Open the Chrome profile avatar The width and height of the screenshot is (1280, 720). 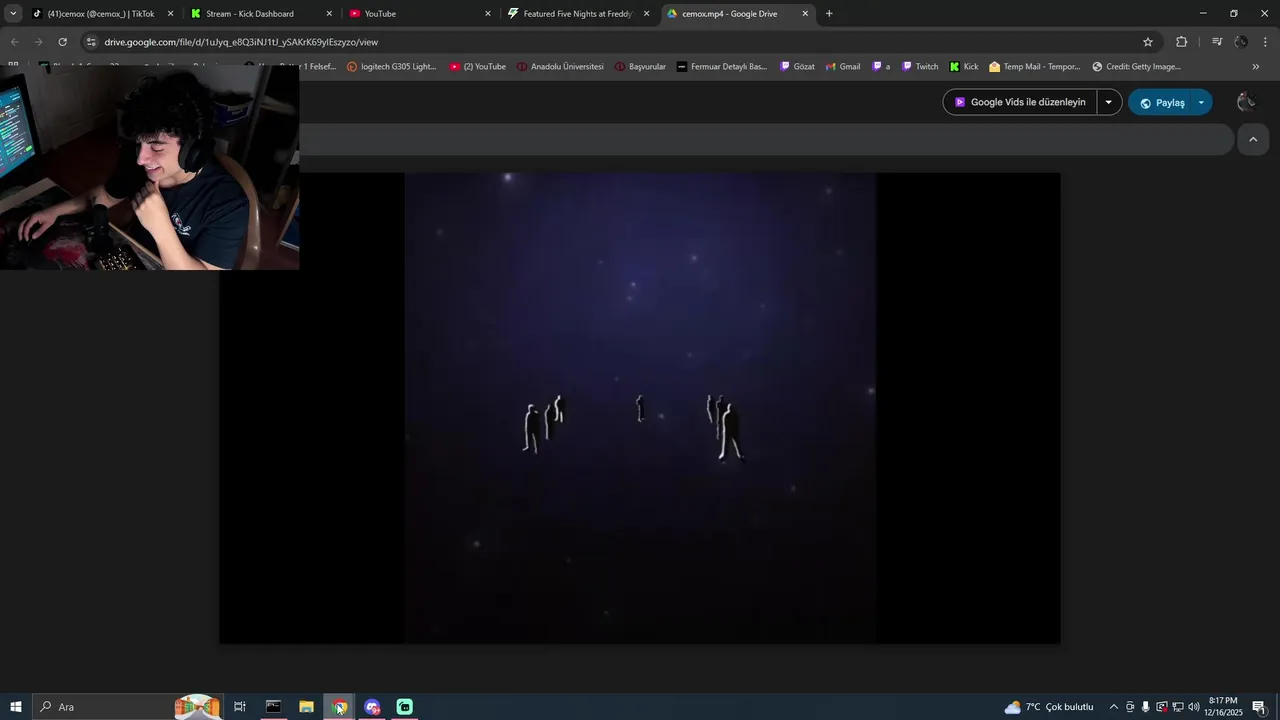[1241, 42]
